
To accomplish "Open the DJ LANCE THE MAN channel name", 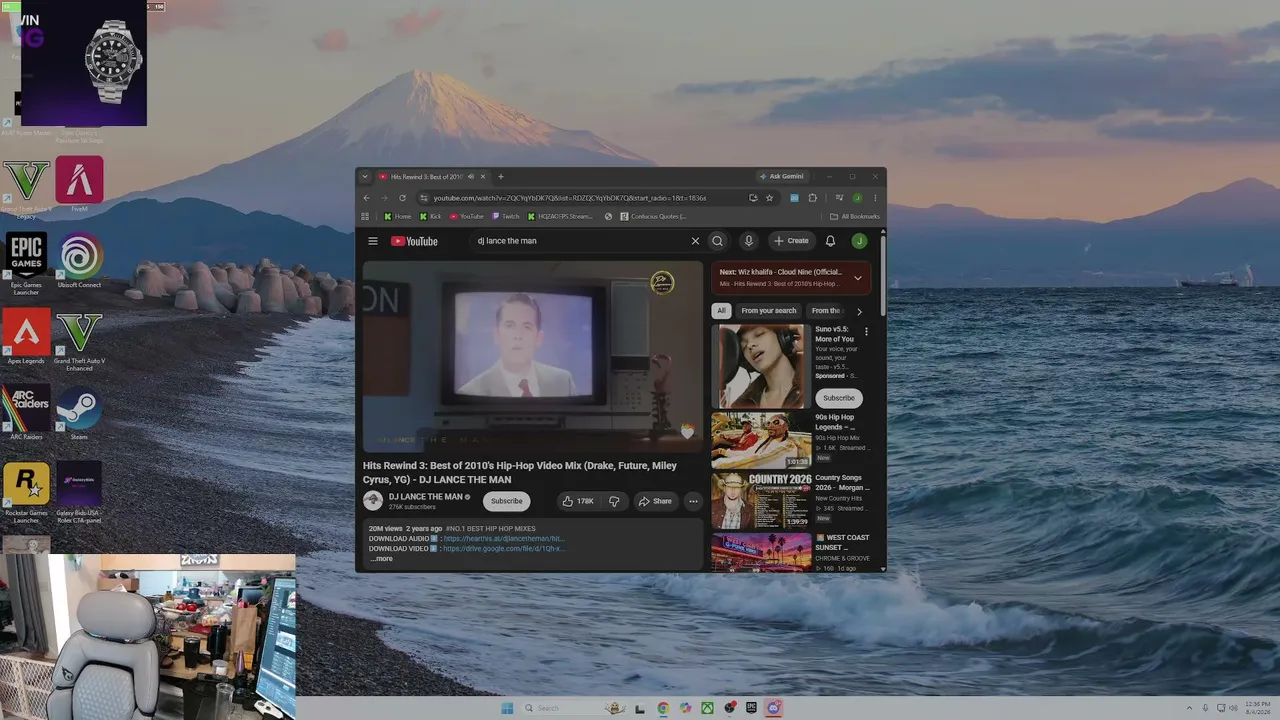I will 425,497.
